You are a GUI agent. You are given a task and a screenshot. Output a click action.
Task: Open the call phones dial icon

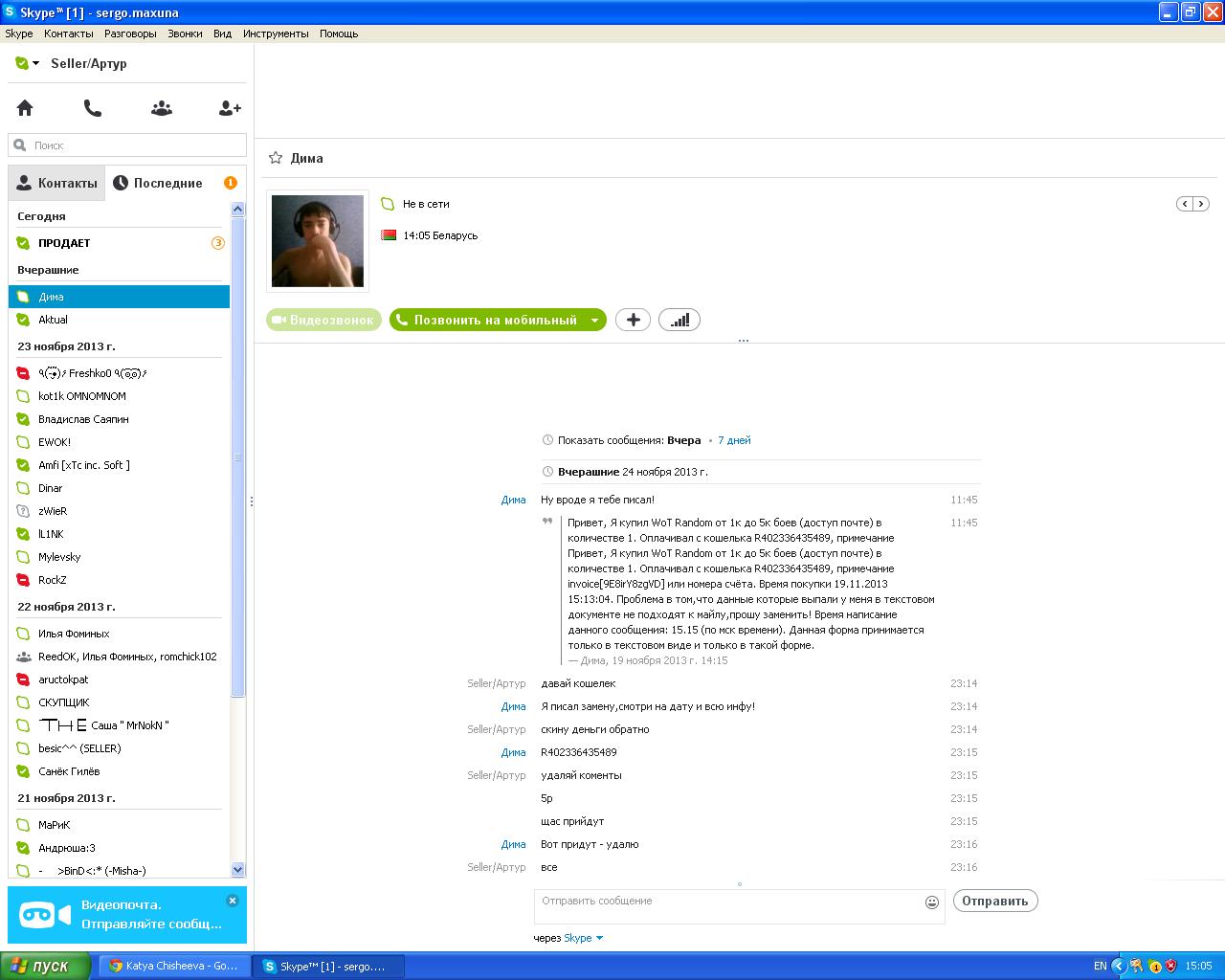pyautogui.click(x=93, y=108)
